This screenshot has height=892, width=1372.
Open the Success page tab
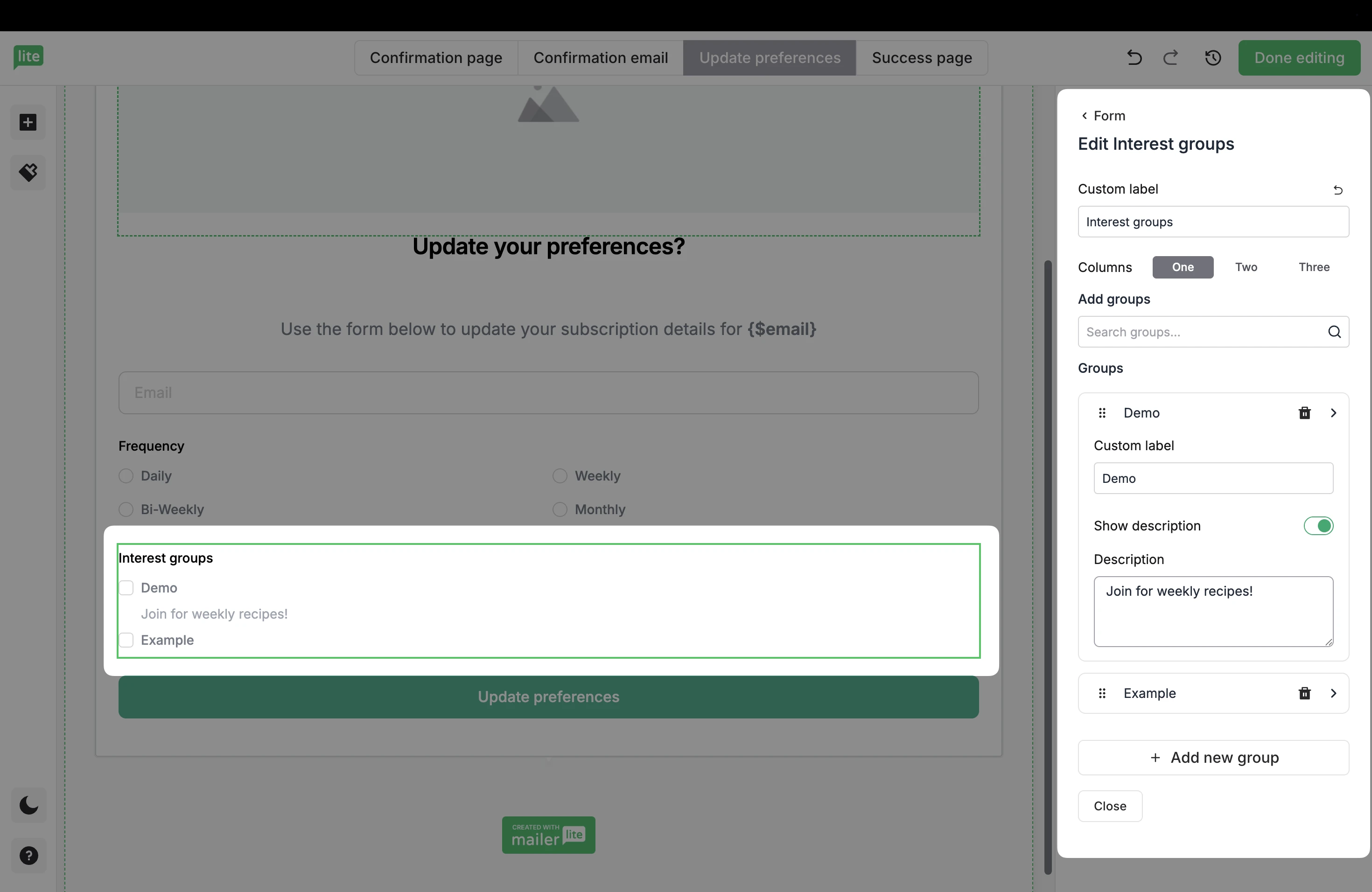(x=921, y=58)
